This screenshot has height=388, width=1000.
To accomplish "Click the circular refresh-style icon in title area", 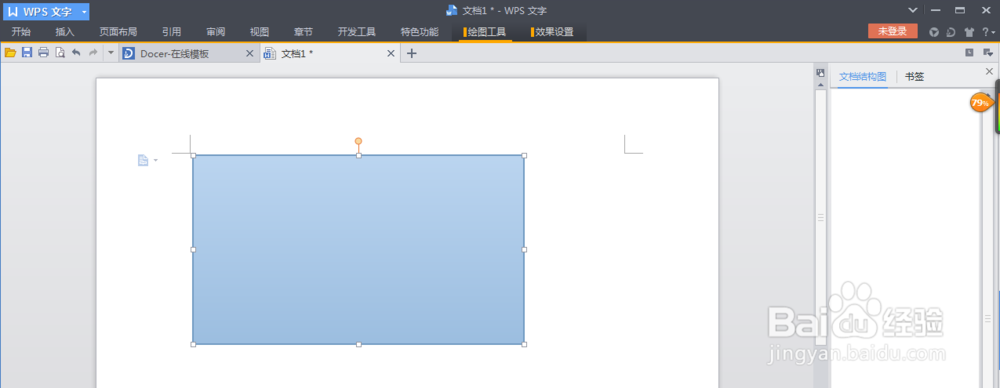I will (951, 32).
